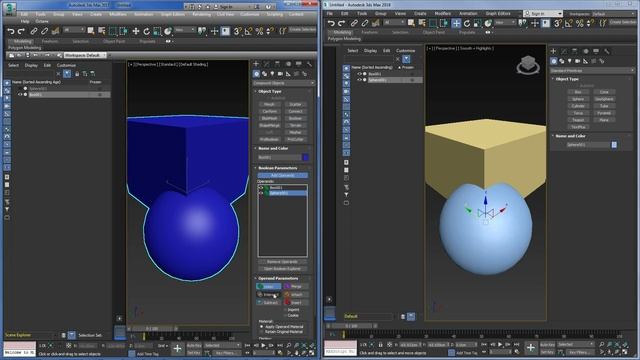Click Cameras category icon in left command panel
640x360 pixels.
[280, 74]
